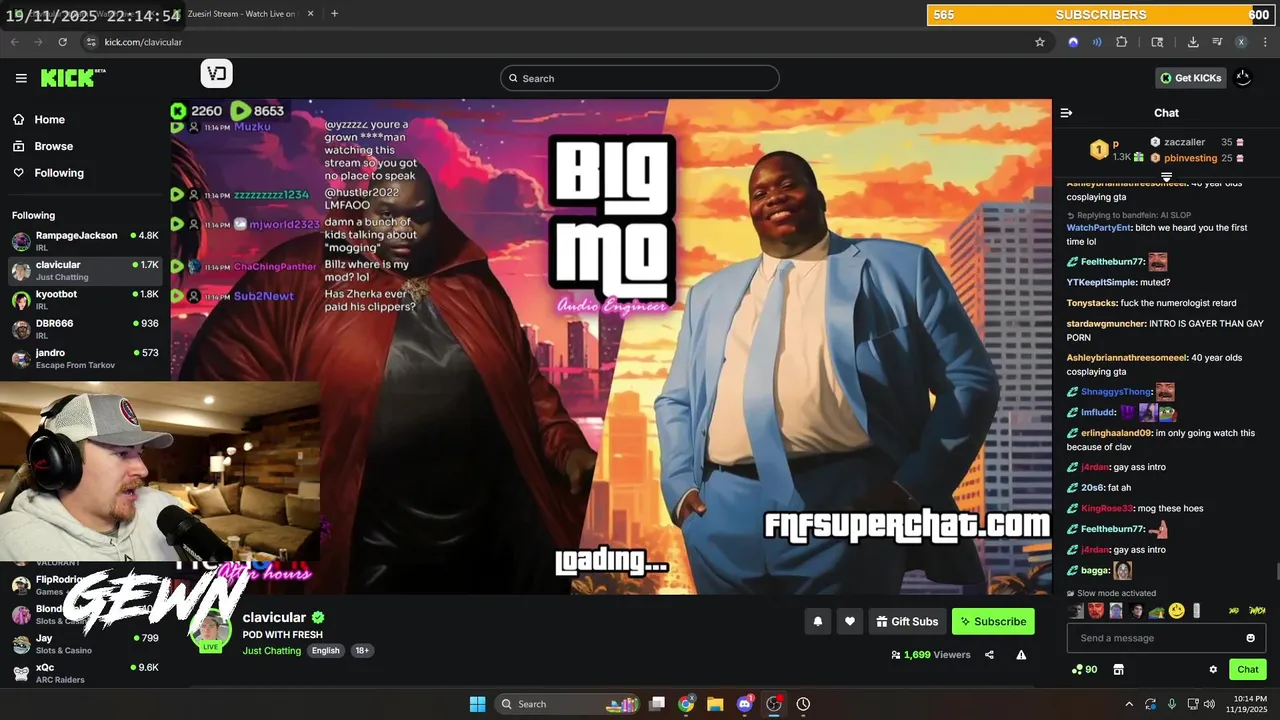Click the Get KICKs button
Viewport: 1280px width, 720px height.
tap(1190, 78)
